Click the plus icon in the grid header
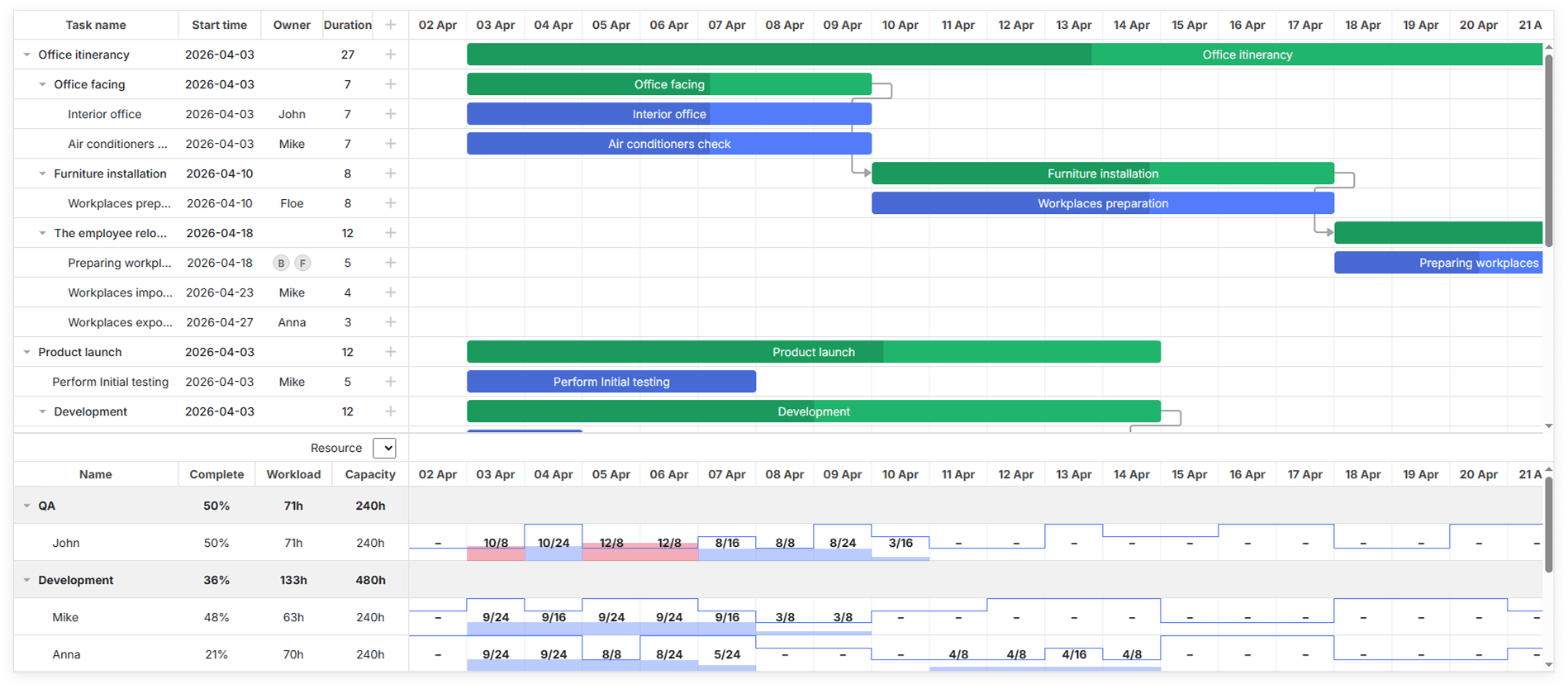 pos(391,25)
